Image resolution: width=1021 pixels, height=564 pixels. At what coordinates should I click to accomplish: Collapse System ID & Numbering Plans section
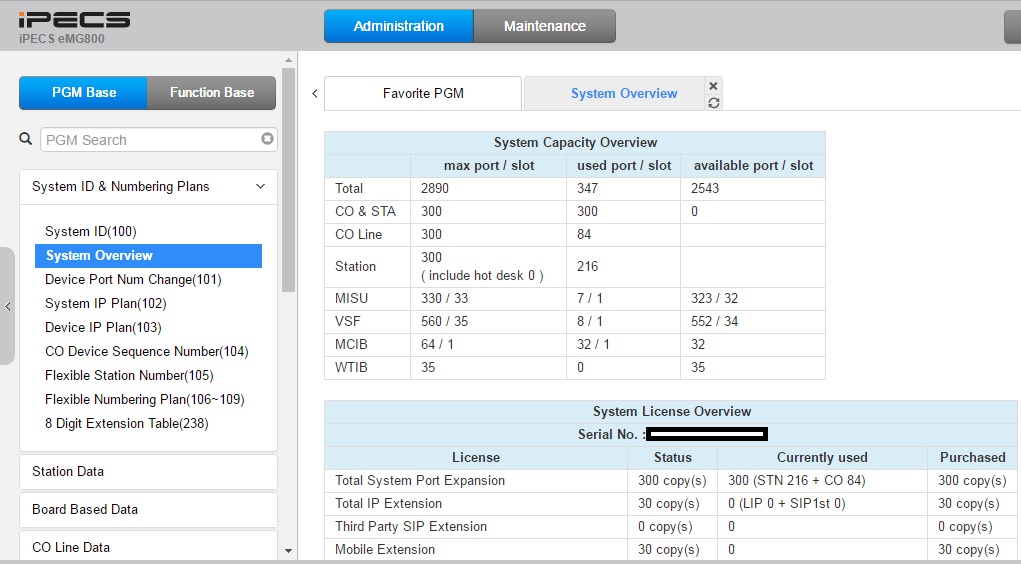coord(260,186)
